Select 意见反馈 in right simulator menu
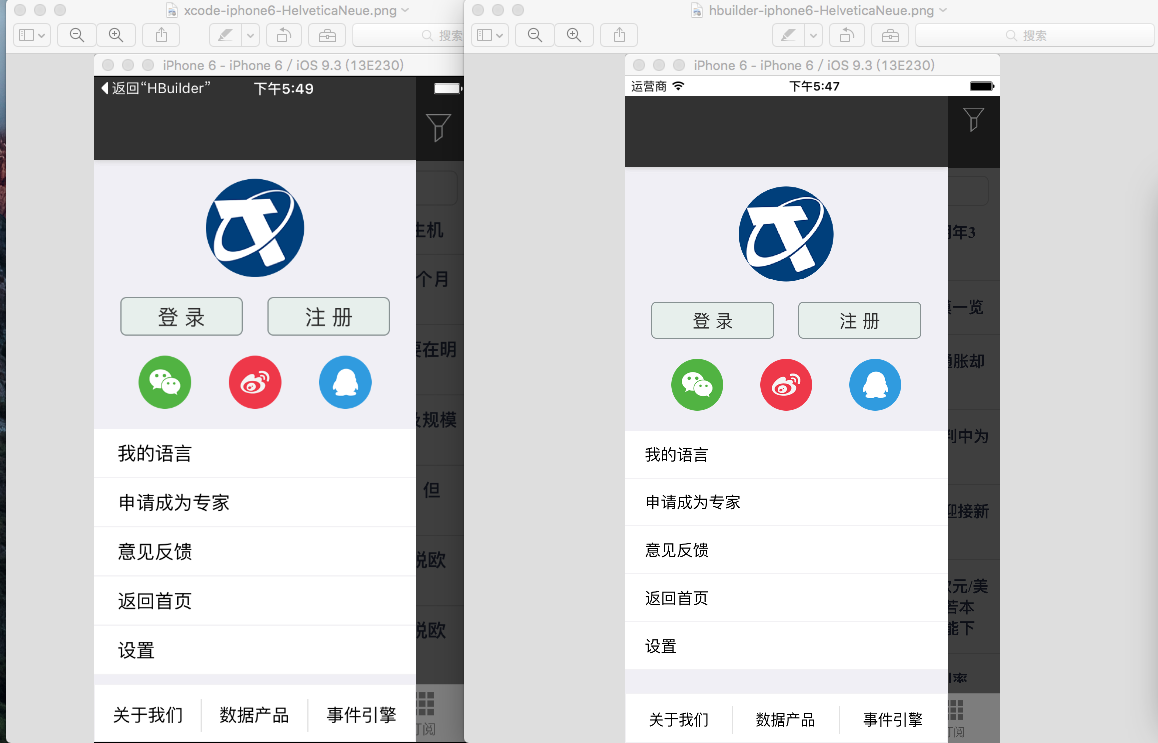Image resolution: width=1158 pixels, height=743 pixels. 787,550
